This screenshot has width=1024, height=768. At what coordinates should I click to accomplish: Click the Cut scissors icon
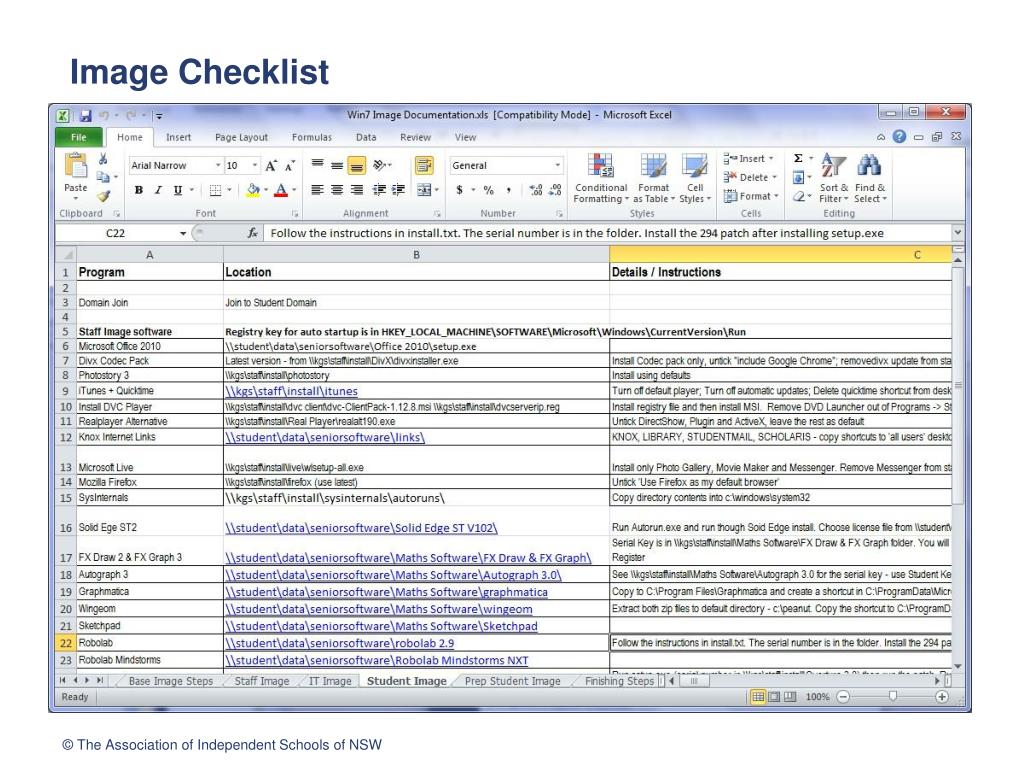103,159
